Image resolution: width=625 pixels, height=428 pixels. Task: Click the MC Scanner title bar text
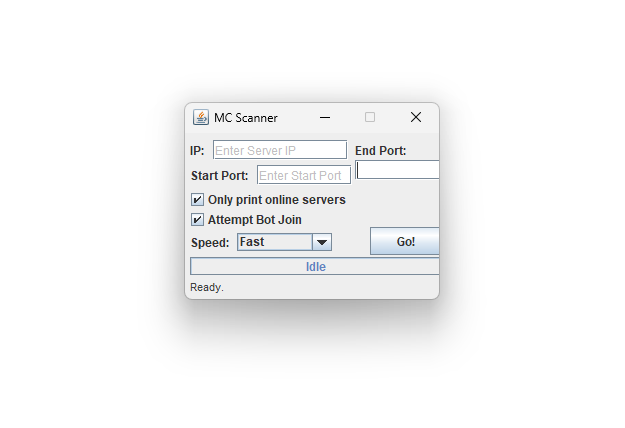[246, 118]
